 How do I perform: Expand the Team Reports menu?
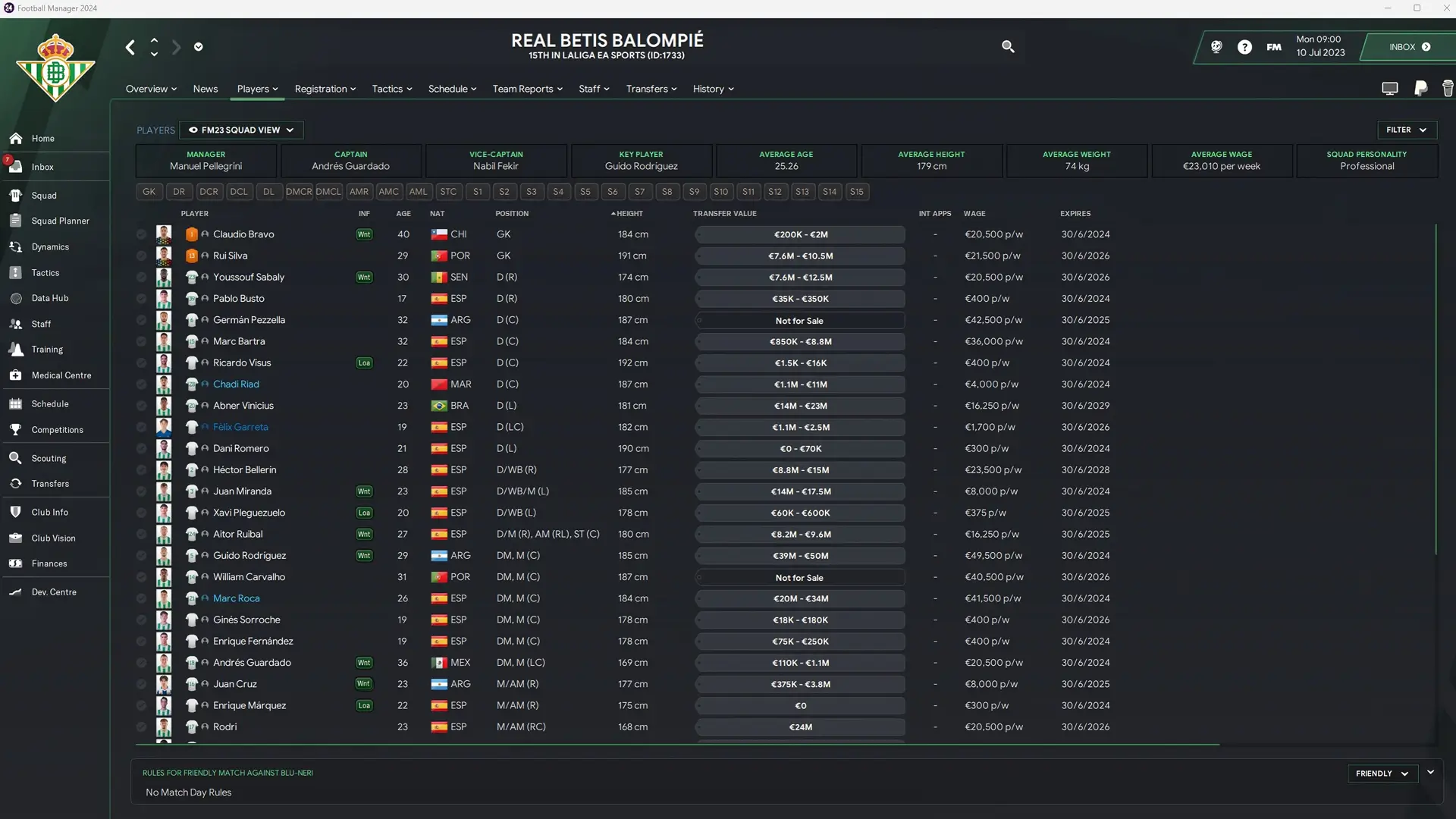point(528,89)
